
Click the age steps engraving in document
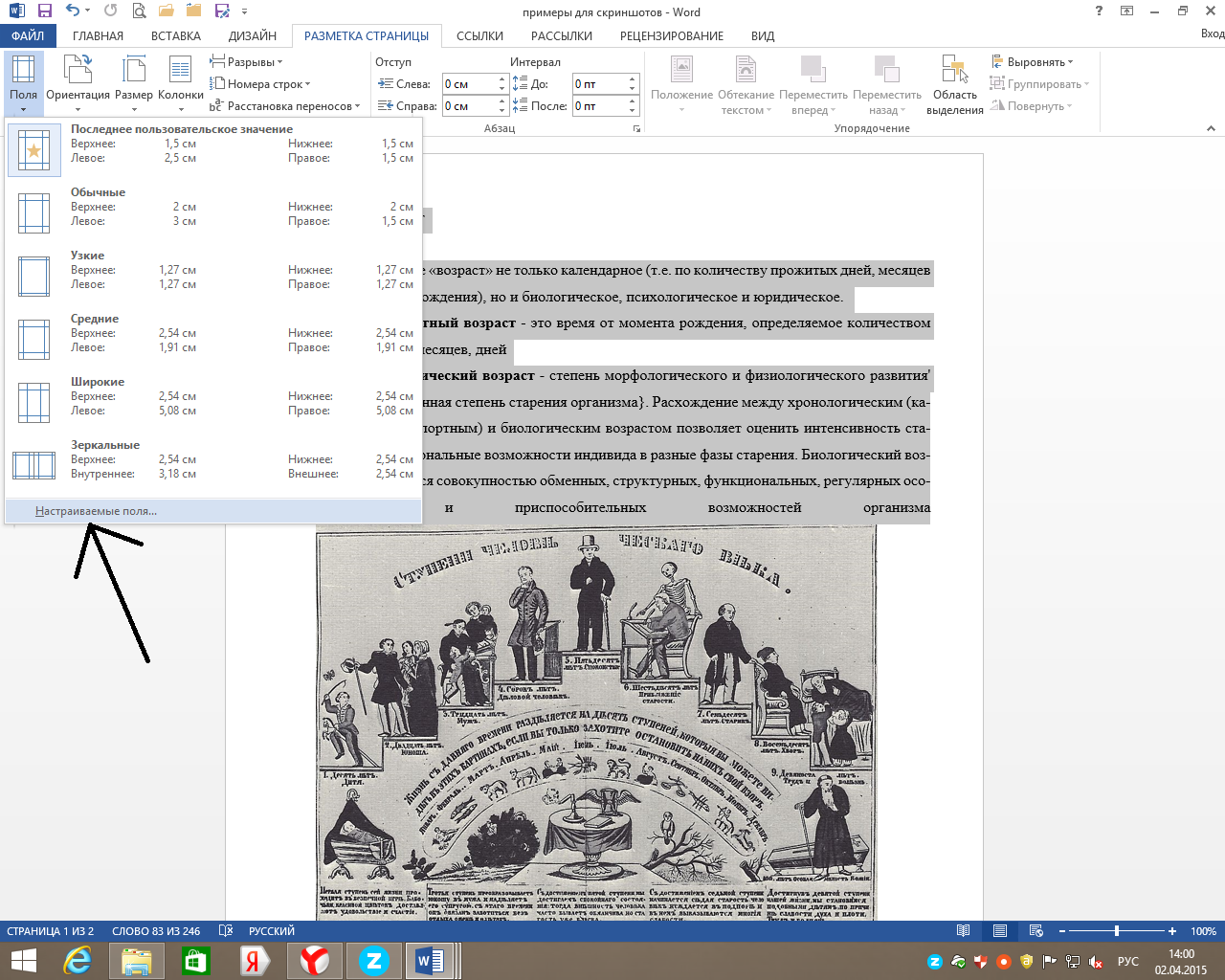click(x=596, y=724)
